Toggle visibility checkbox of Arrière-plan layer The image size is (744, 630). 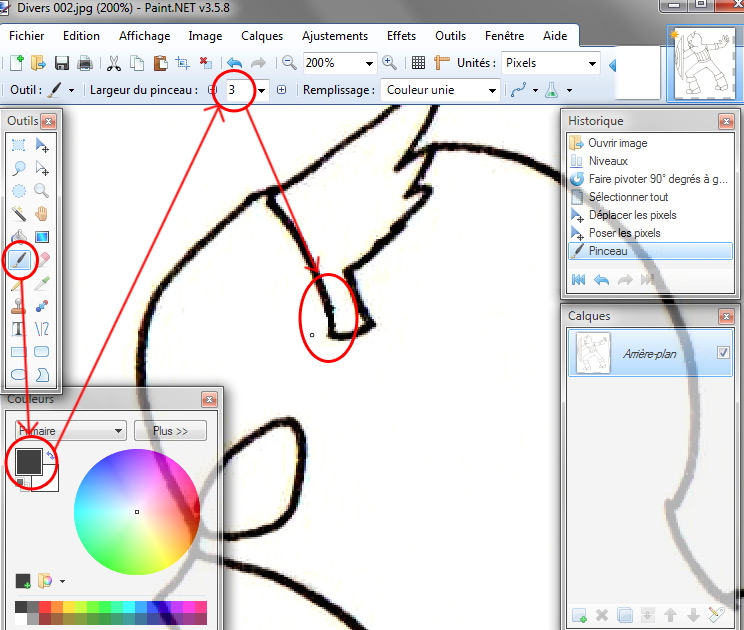(723, 353)
